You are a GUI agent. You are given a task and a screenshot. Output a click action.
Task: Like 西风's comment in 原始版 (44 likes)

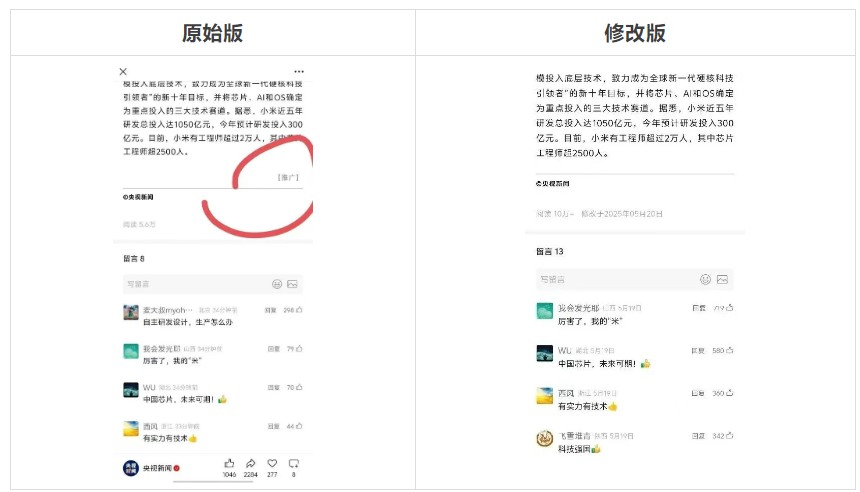click(299, 426)
